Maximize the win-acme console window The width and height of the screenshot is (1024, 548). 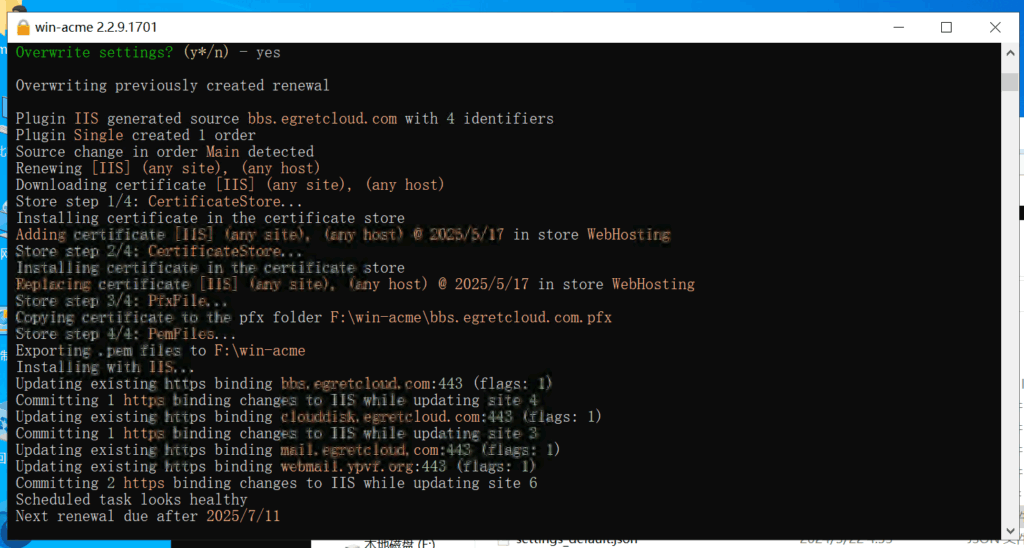click(x=946, y=27)
